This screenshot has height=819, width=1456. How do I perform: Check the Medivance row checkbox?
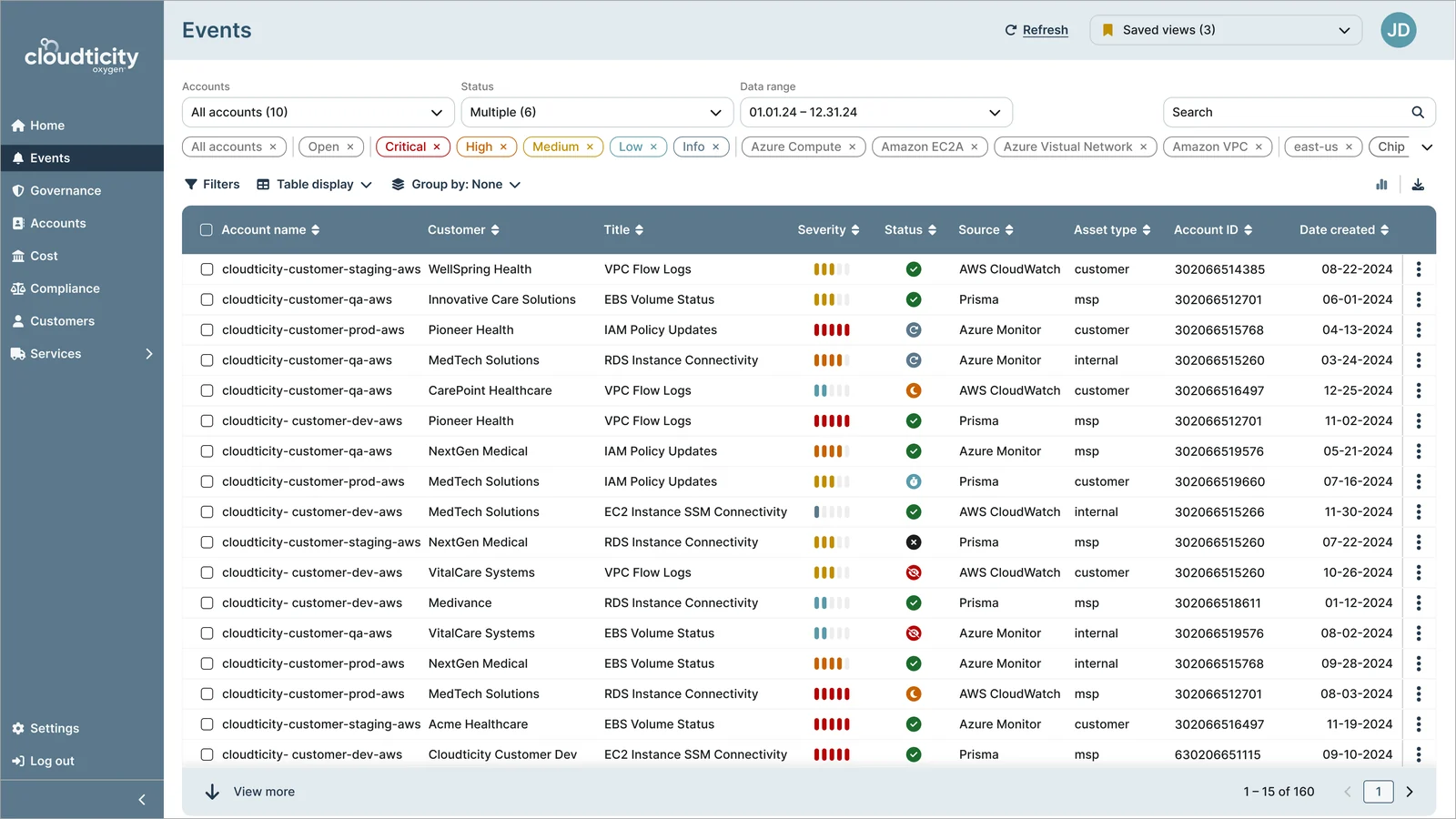coord(207,602)
